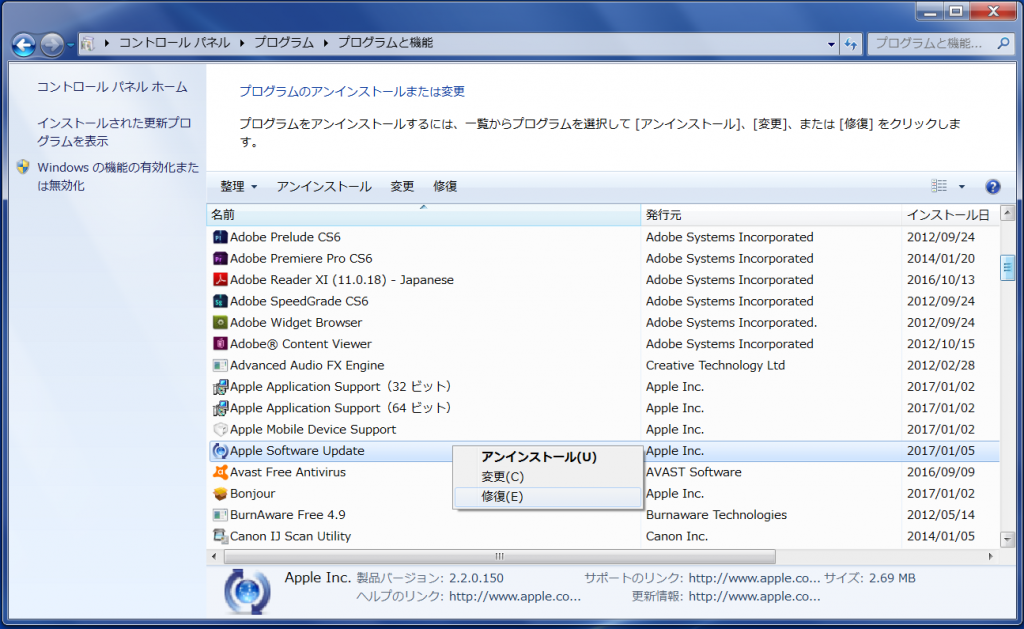Click the support link in the details pane
Viewport: 1024px width, 629px height.
click(x=754, y=578)
